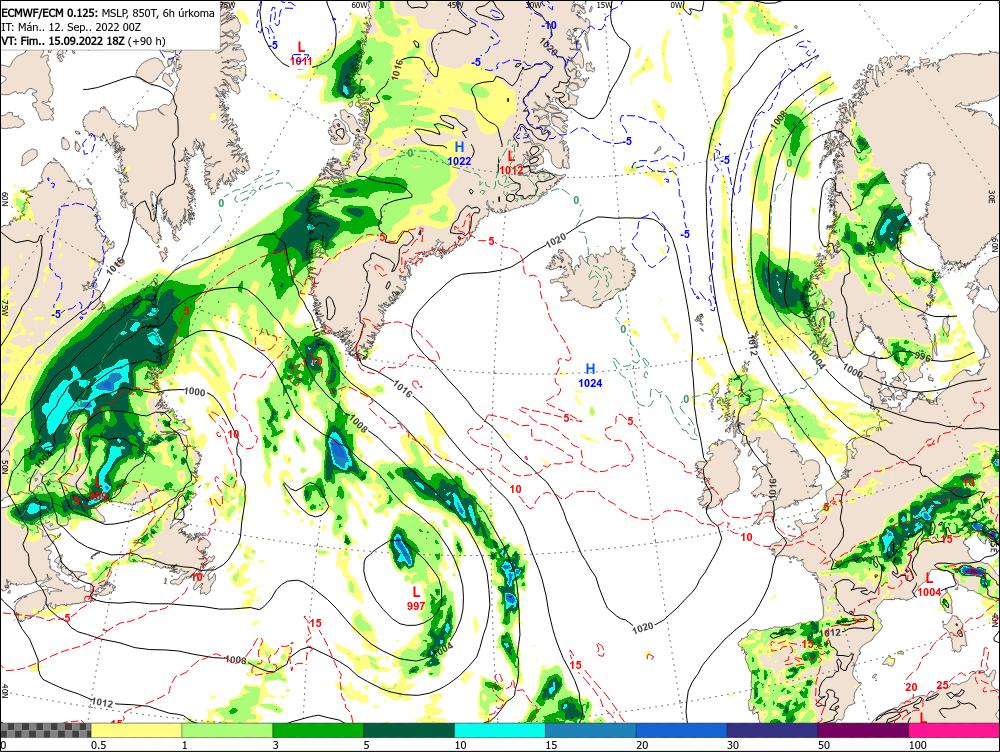Screen dimensions: 1000x752
Task: Click the legend tick label '100'
Action: pyautogui.click(x=918, y=745)
